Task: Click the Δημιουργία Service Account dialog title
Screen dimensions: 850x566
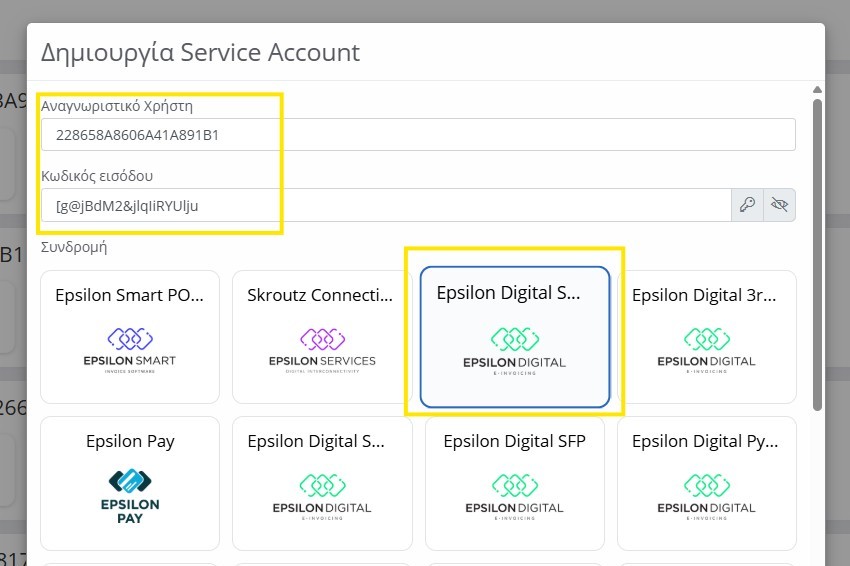Action: click(200, 52)
